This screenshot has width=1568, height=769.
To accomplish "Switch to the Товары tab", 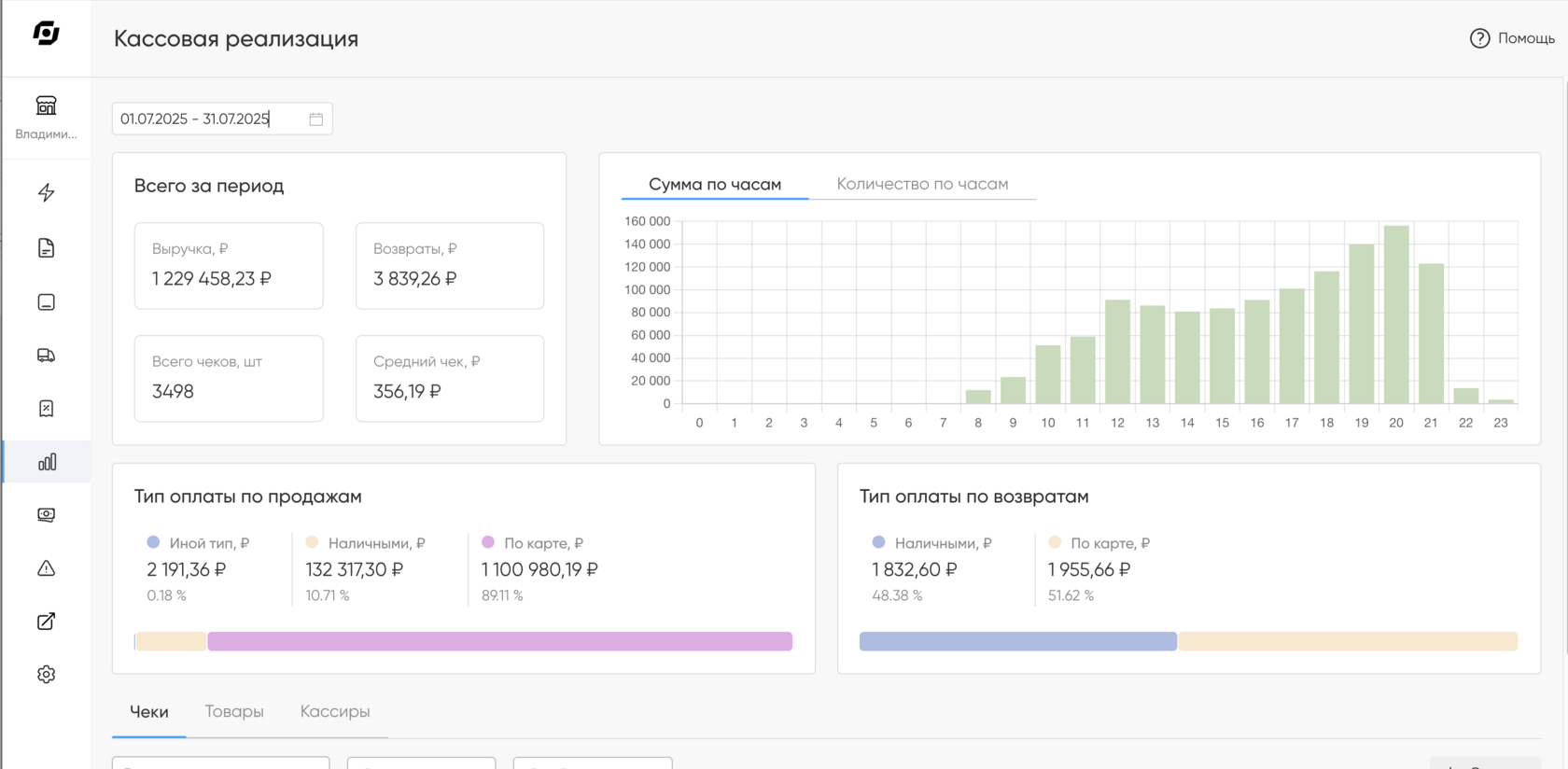I will pos(234,711).
